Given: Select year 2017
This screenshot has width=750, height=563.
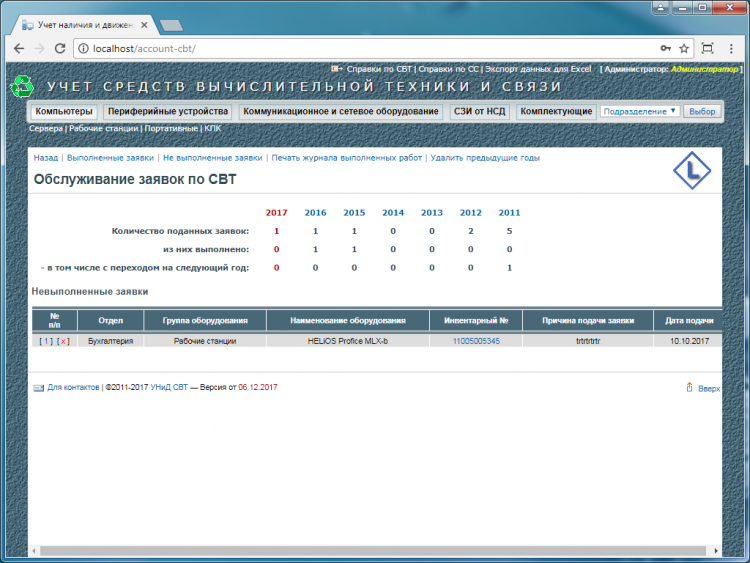Looking at the screenshot, I should click(276, 213).
